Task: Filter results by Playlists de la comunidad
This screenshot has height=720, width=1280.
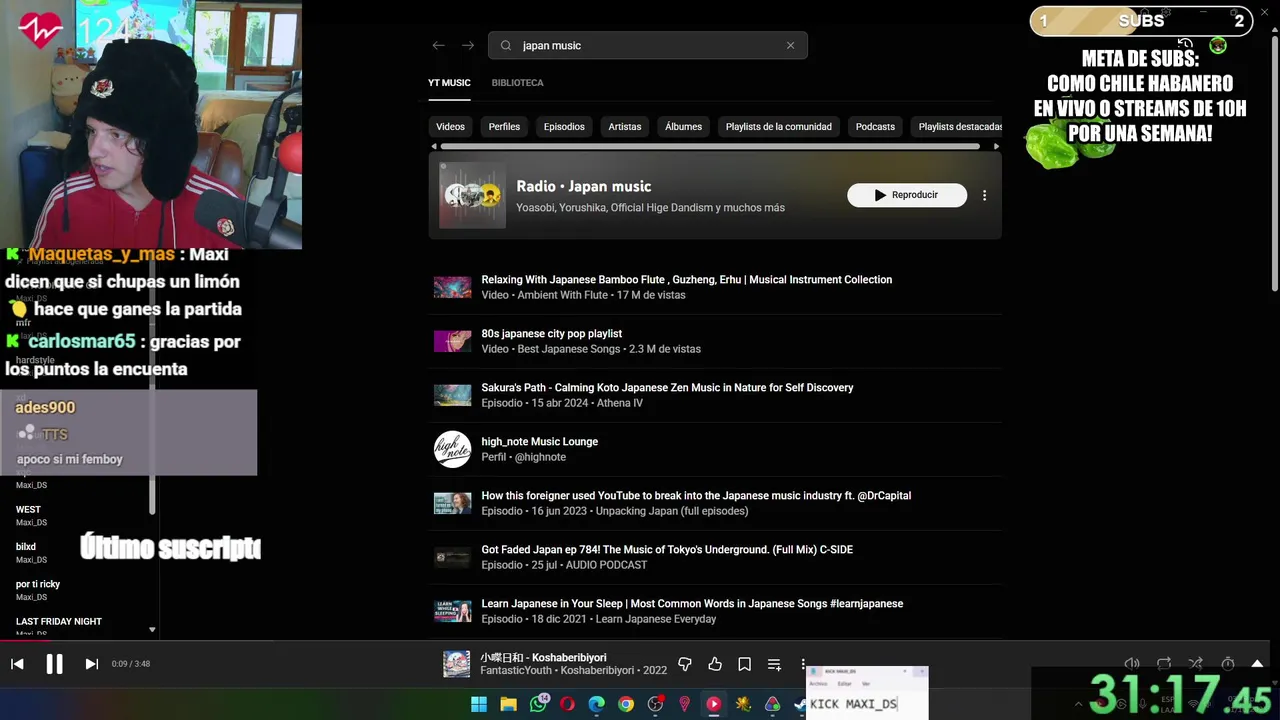Action: coord(779,127)
